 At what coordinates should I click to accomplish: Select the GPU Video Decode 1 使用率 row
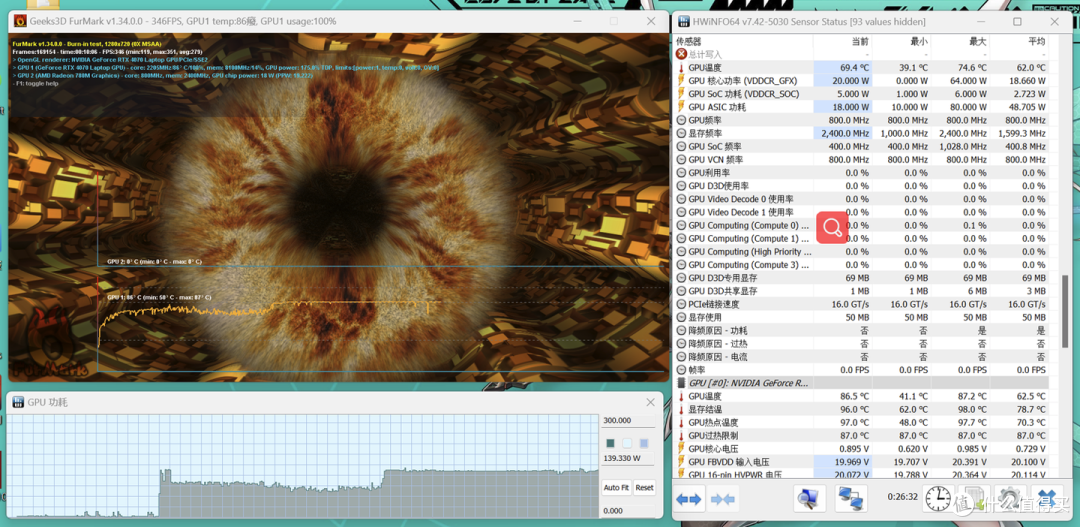click(x=862, y=212)
